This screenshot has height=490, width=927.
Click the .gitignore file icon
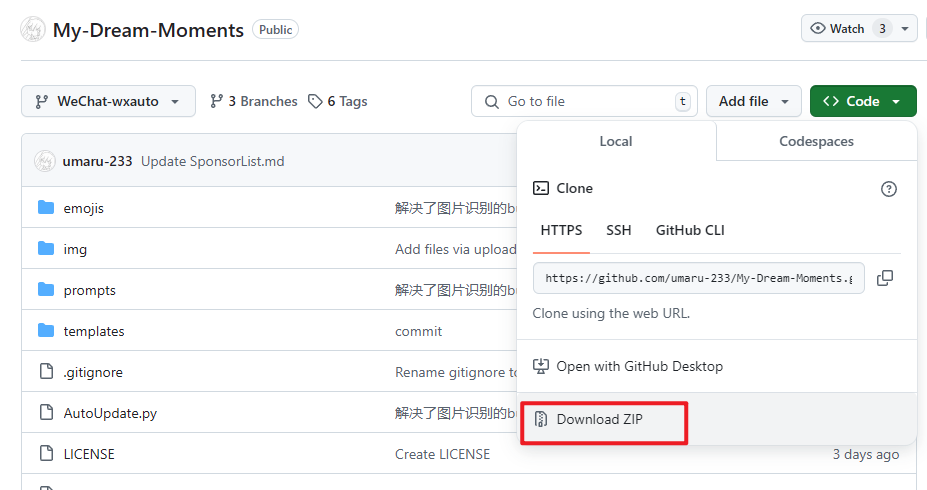coord(46,371)
